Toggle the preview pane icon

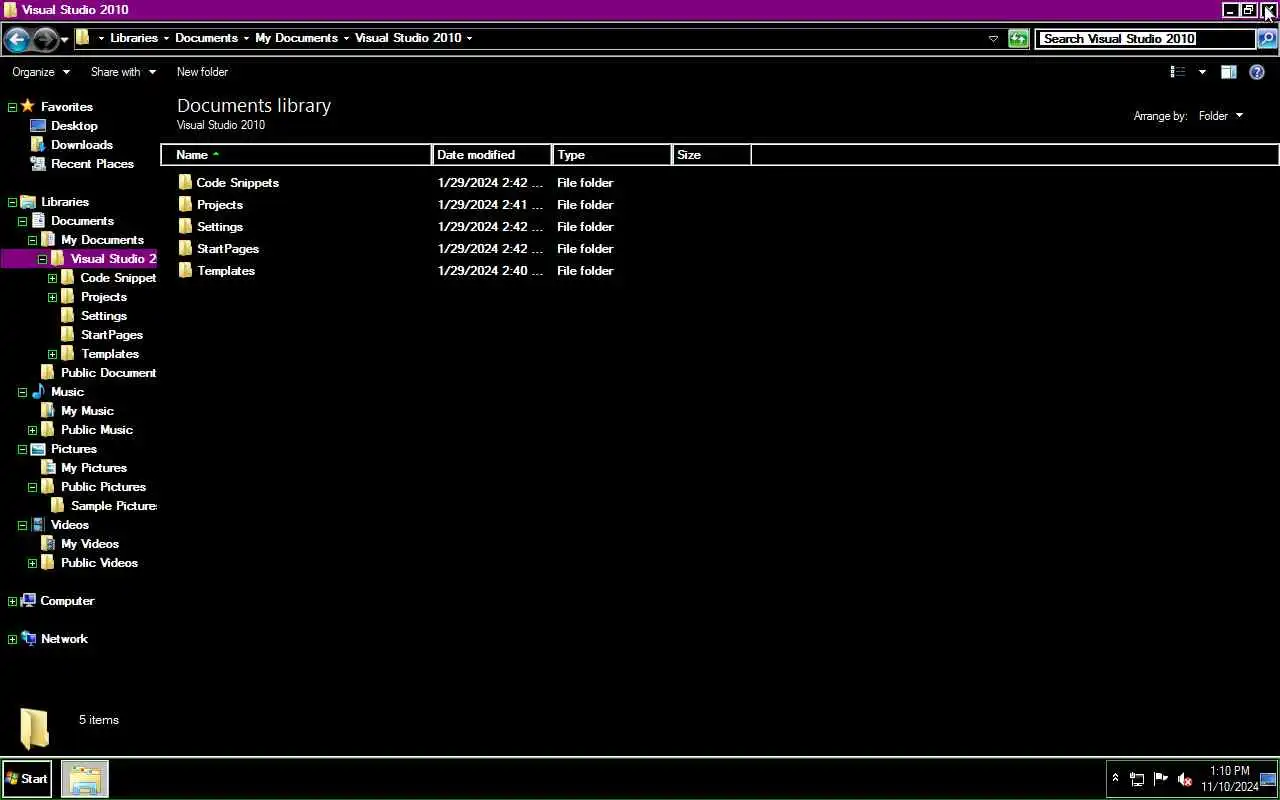tap(1228, 72)
